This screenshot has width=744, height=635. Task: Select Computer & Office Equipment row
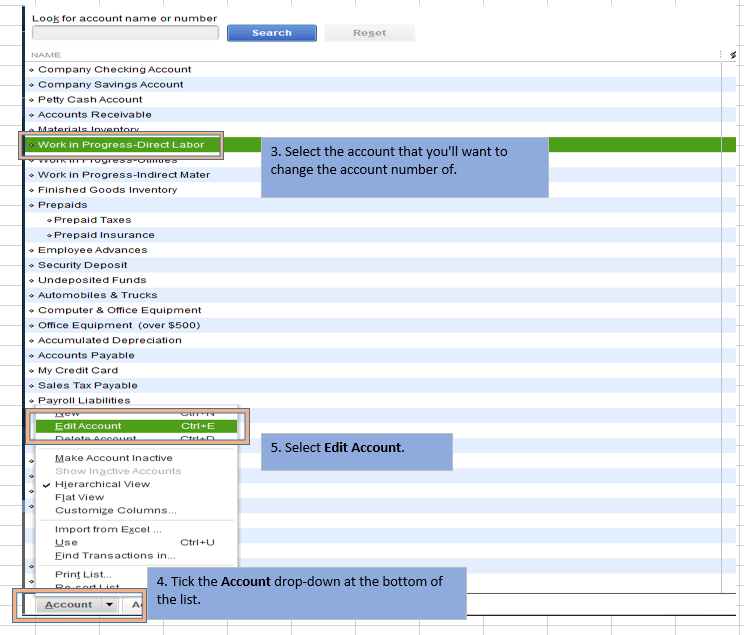(381, 310)
